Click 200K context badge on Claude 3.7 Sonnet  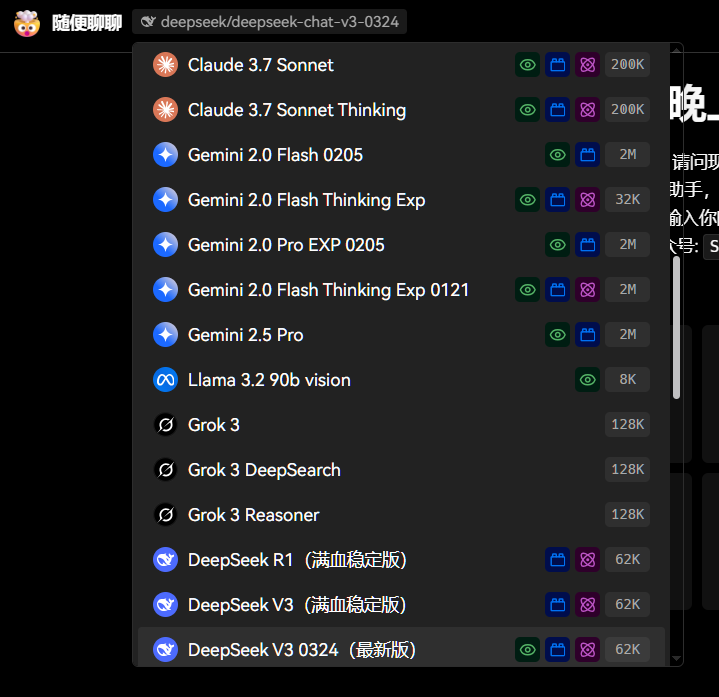(627, 65)
